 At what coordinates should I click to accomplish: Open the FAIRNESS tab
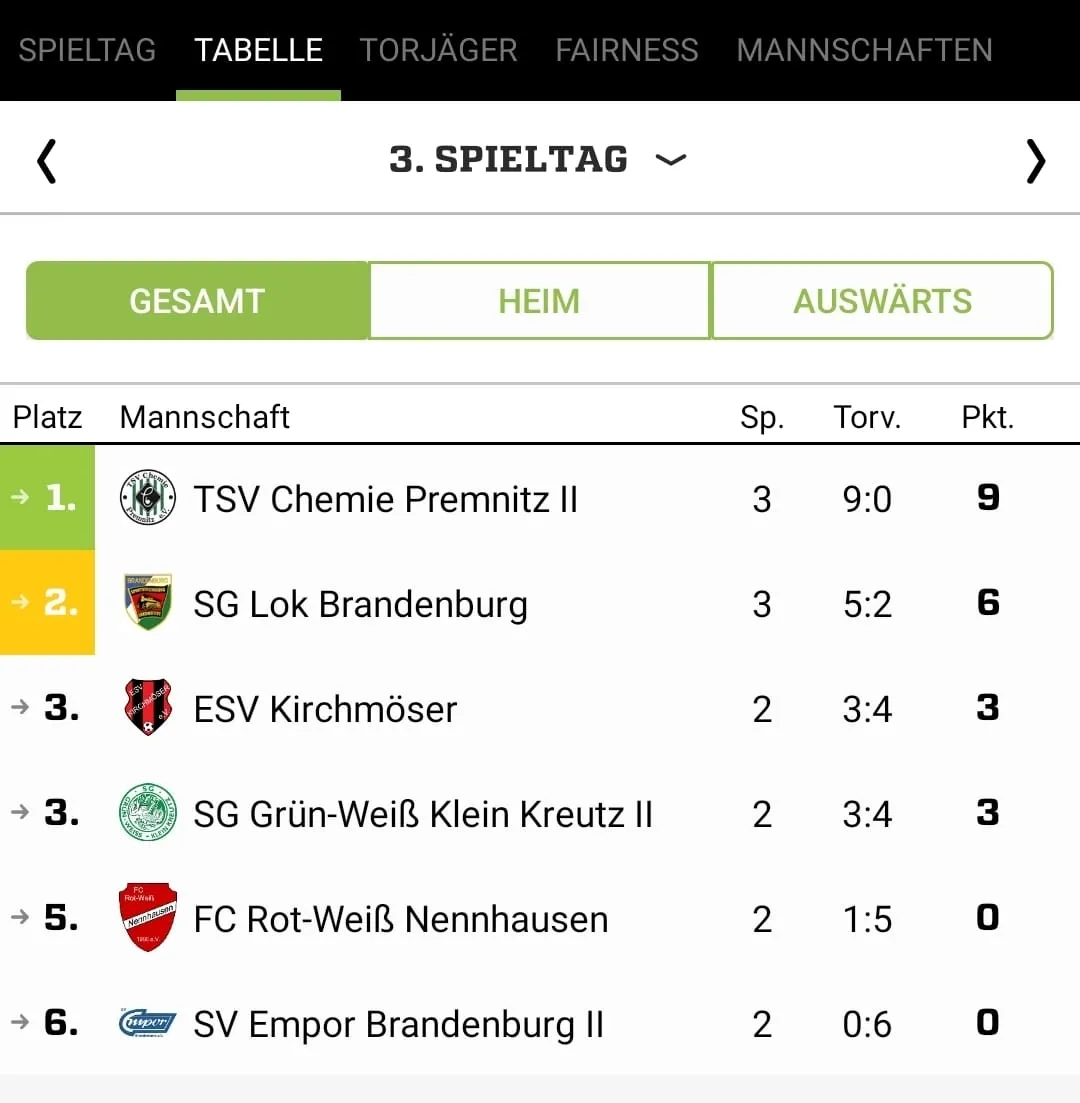pos(627,50)
